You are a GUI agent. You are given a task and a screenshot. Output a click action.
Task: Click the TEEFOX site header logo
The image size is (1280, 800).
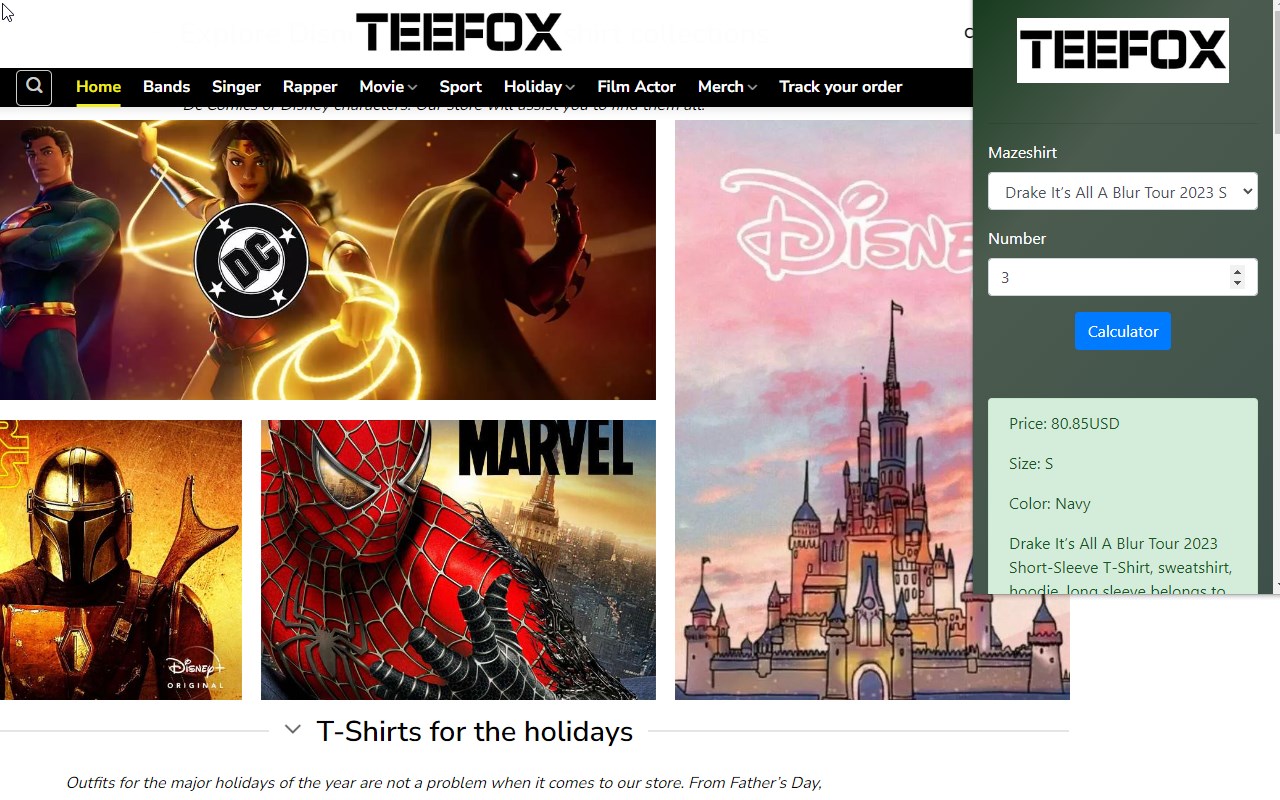click(x=459, y=32)
